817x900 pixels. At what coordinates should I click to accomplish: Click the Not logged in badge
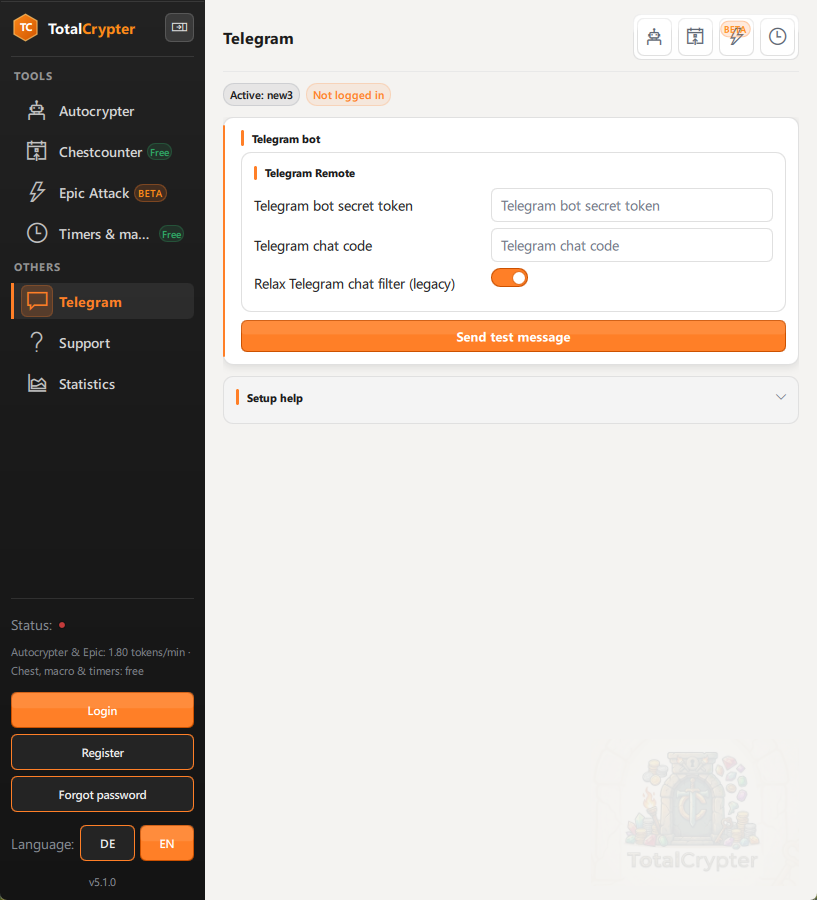349,95
